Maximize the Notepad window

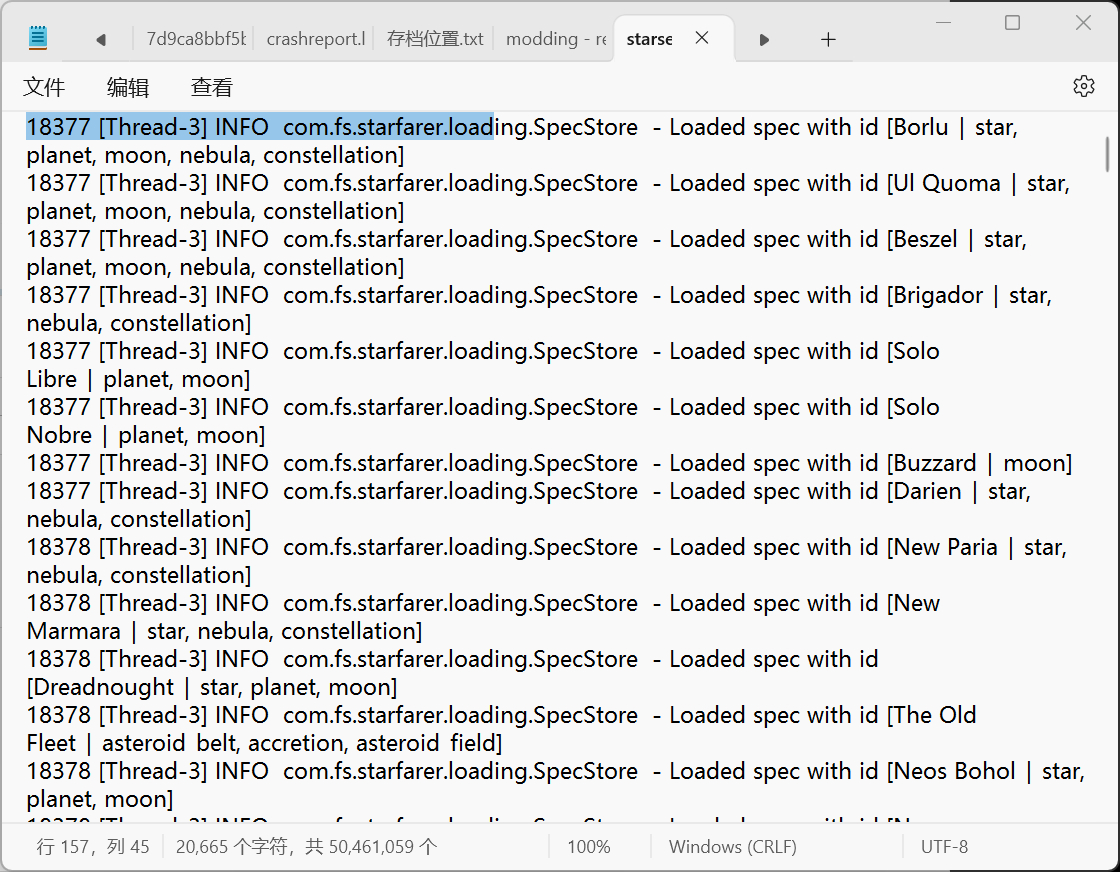click(1012, 23)
